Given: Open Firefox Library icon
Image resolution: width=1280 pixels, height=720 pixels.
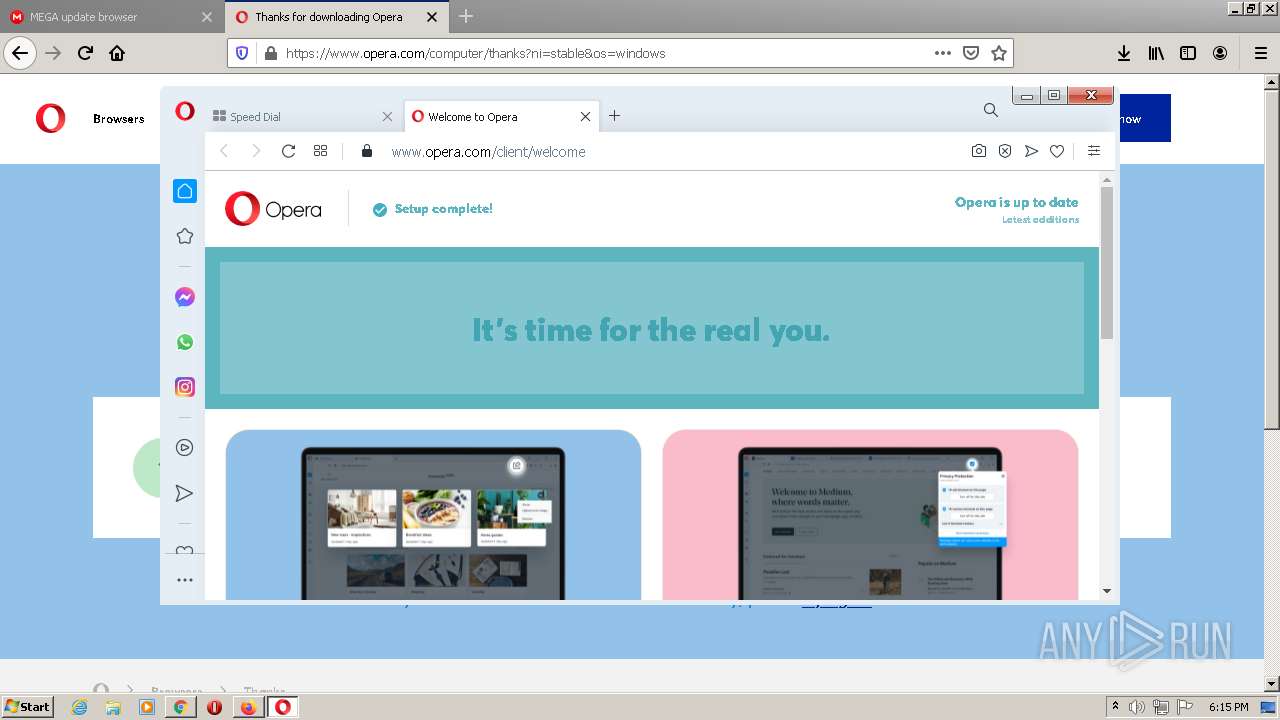Looking at the screenshot, I should 1156,53.
